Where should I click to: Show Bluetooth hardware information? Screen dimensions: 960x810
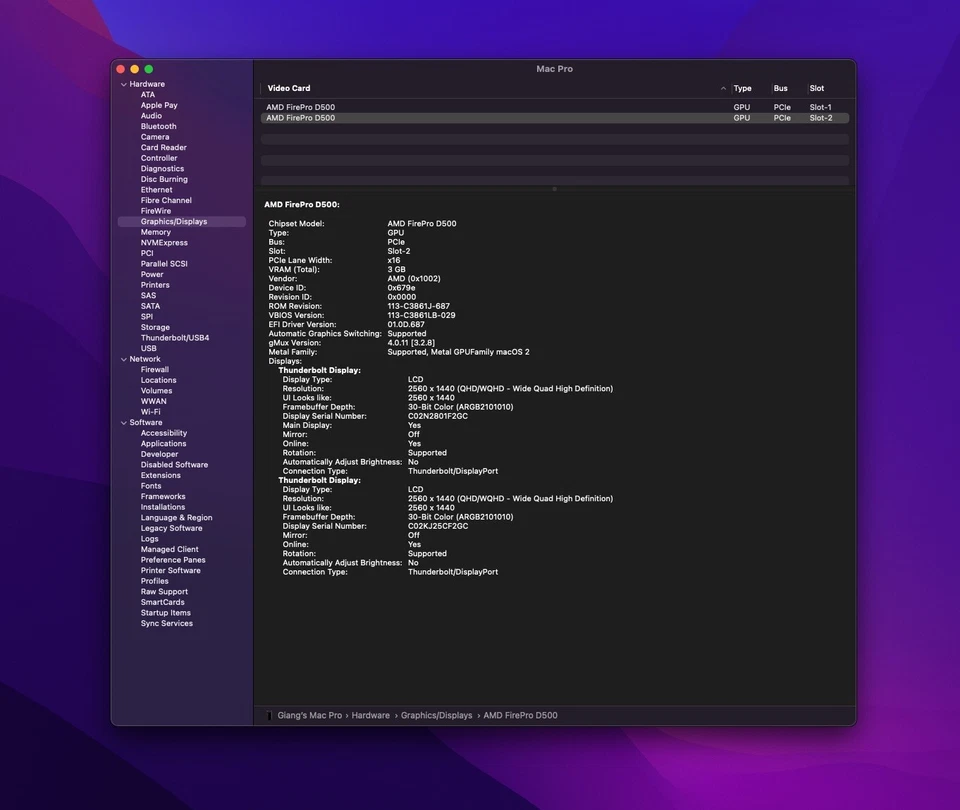click(x=159, y=126)
